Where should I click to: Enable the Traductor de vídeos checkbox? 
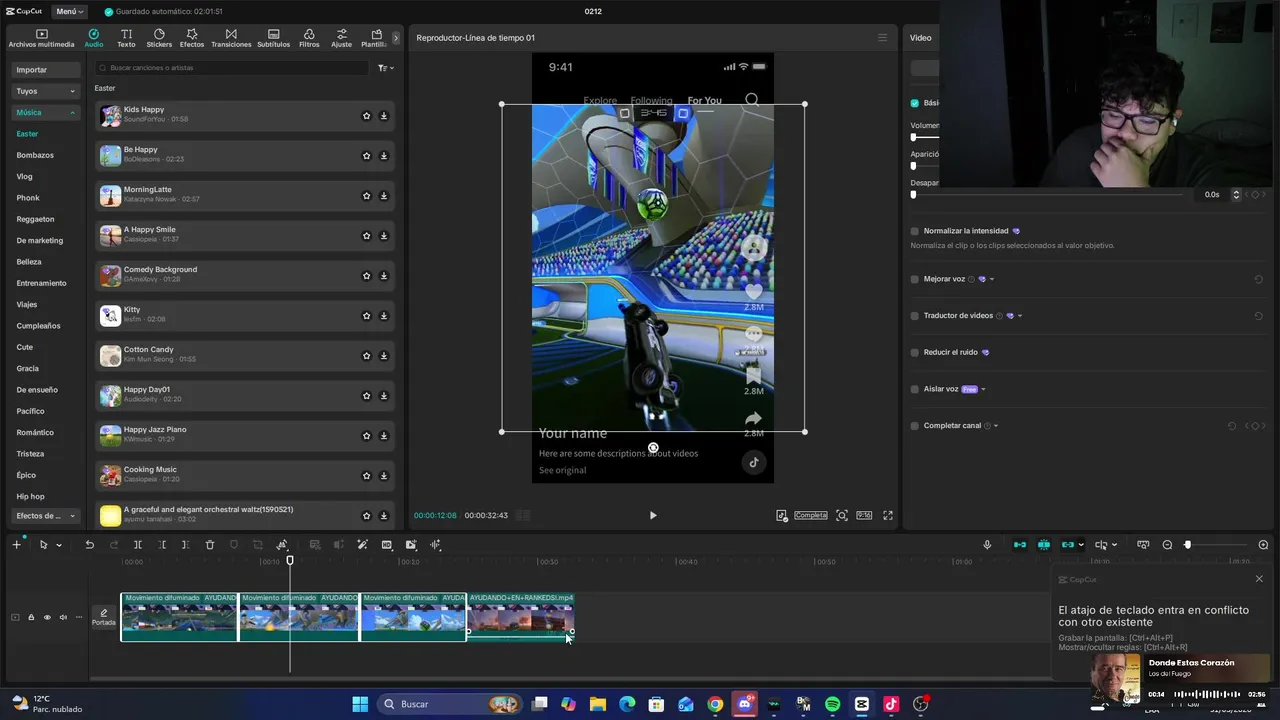[914, 316]
